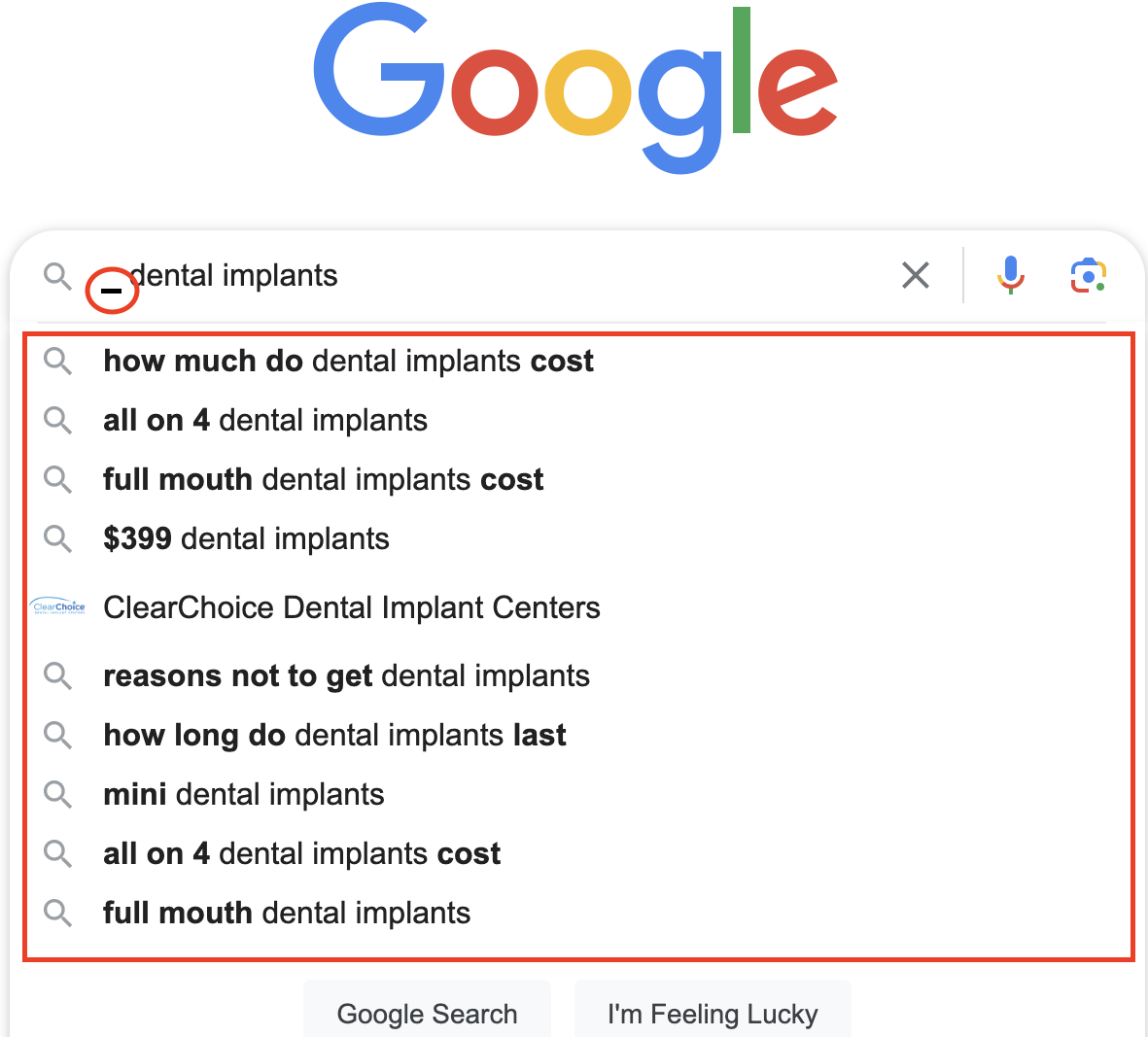Click magnifier icon beside 'mini dental implants'
This screenshot has width=1148, height=1037.
(57, 794)
